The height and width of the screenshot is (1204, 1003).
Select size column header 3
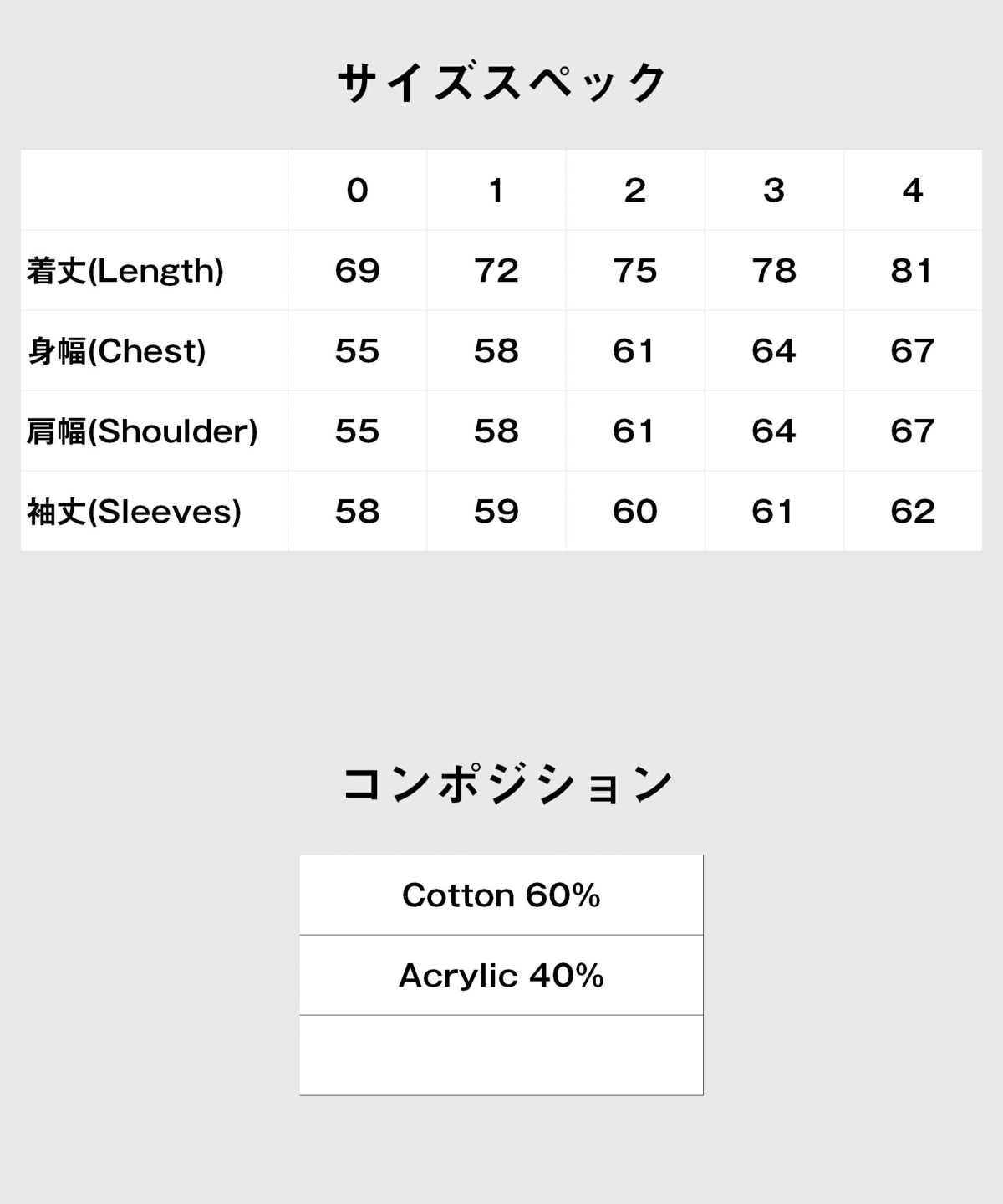774,191
